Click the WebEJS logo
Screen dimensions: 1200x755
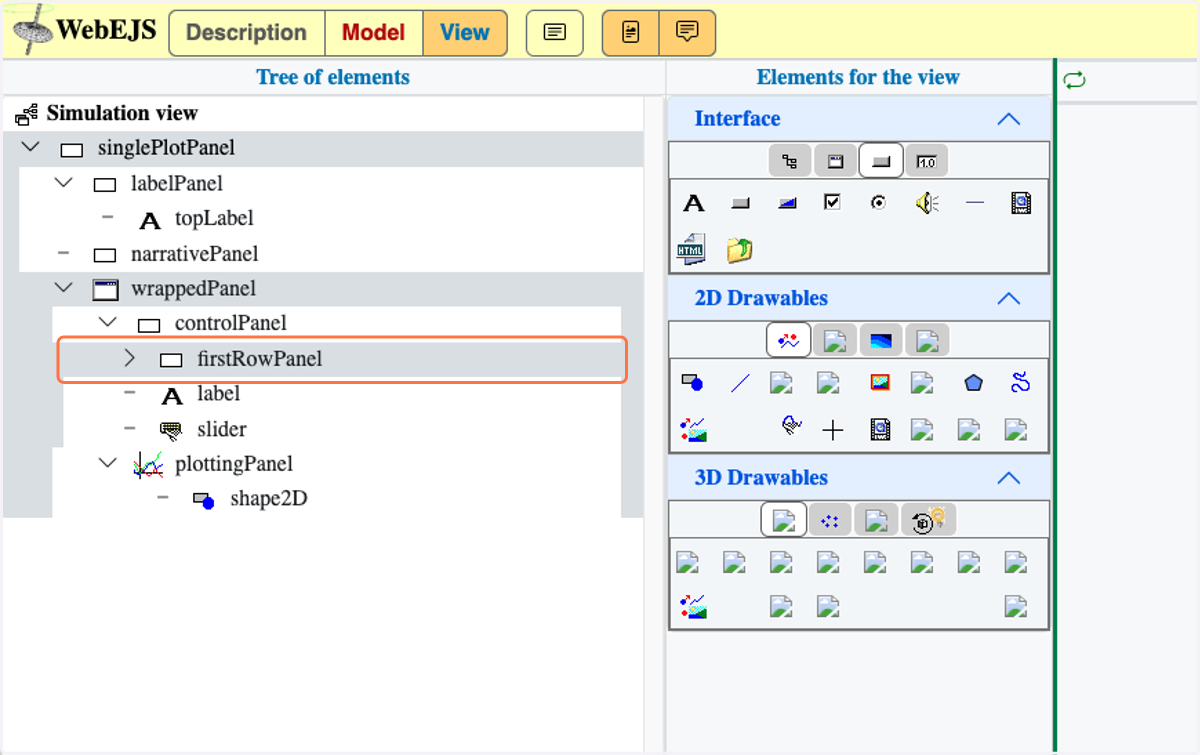point(85,30)
